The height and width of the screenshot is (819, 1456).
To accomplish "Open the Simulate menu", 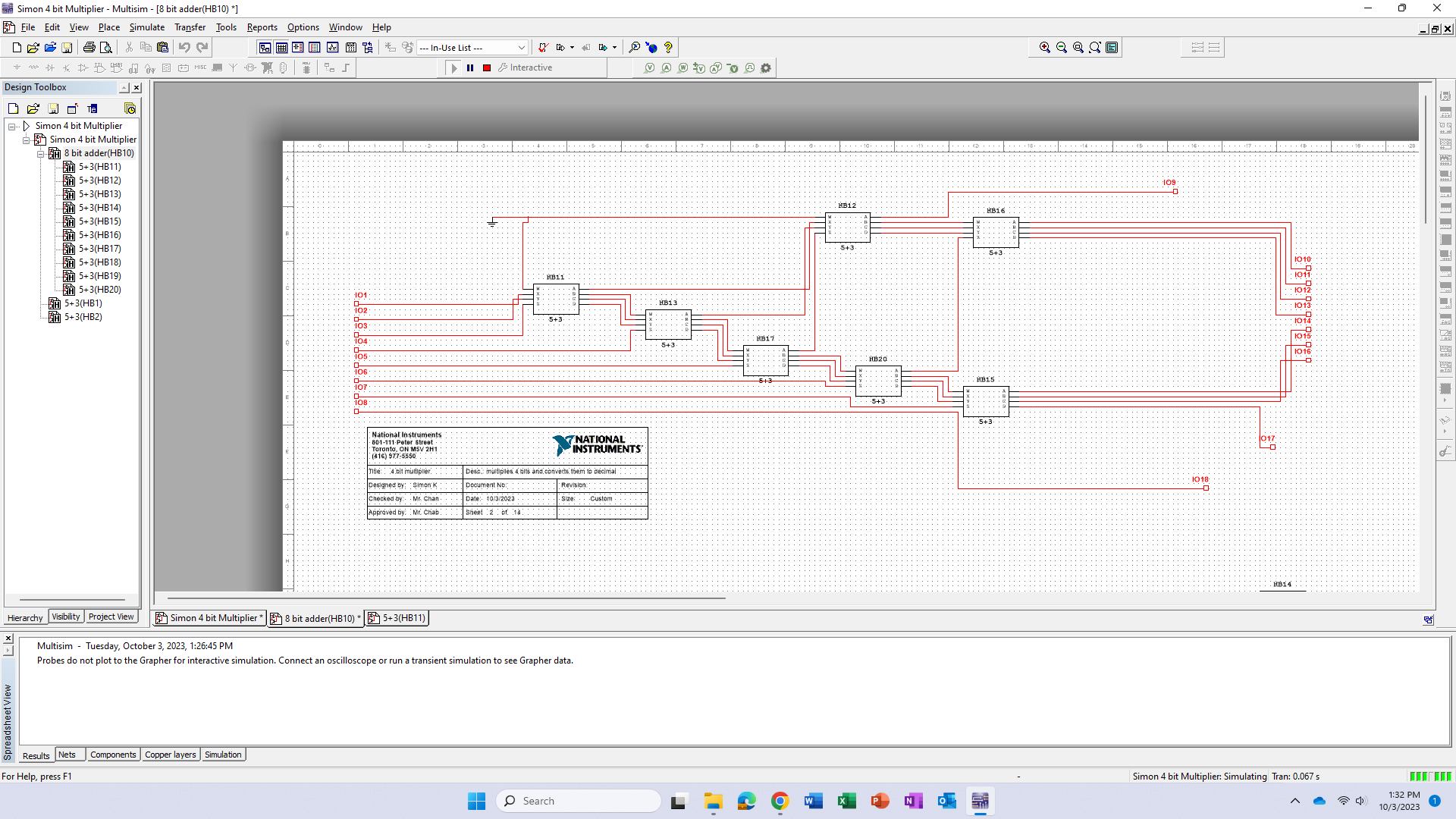I will point(145,27).
